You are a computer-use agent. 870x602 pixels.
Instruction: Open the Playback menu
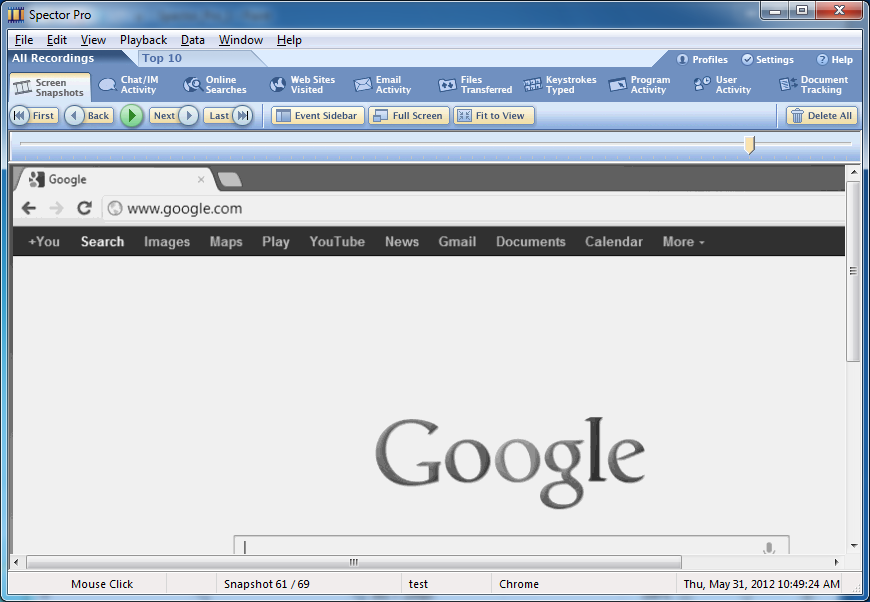click(143, 40)
